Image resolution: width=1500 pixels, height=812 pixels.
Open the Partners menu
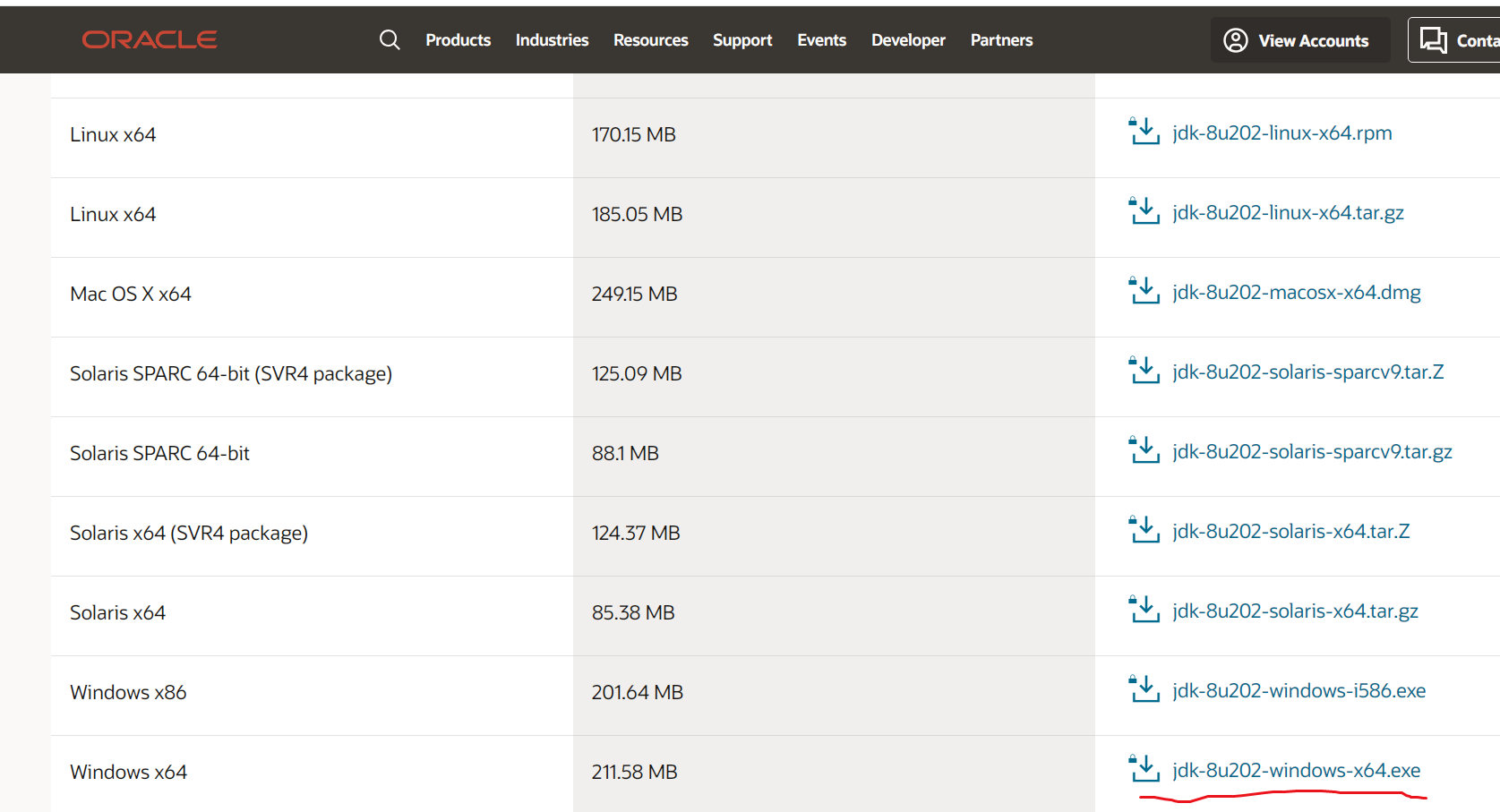point(1001,40)
